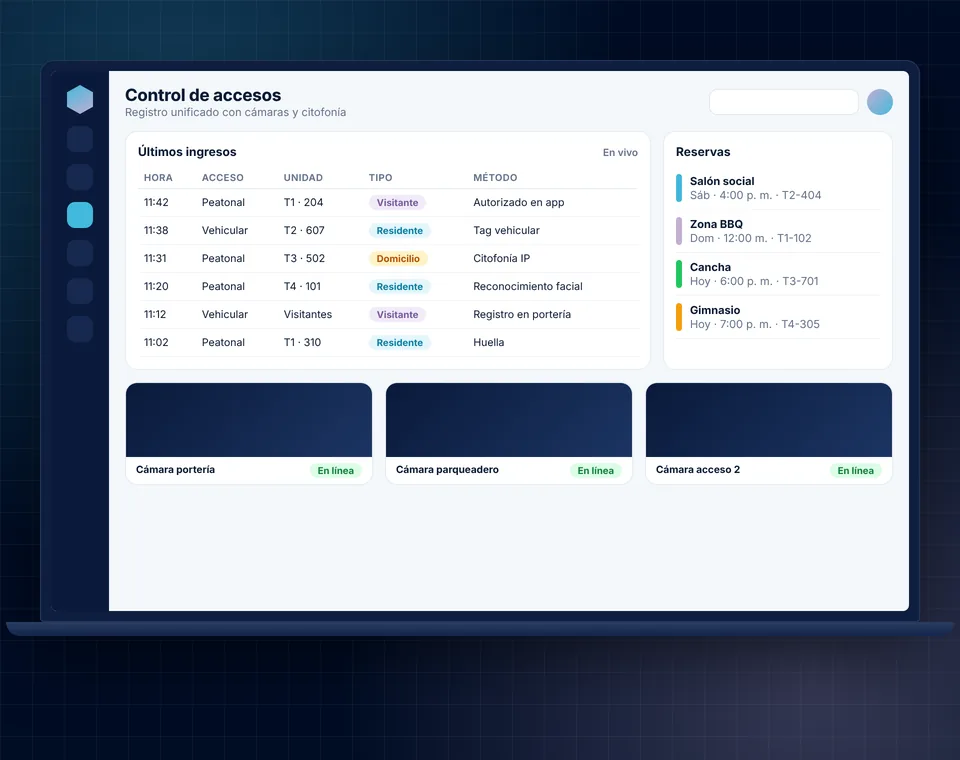Select the 11:12 Registro en portería row
Viewport: 960px width, 760px height.
point(388,315)
